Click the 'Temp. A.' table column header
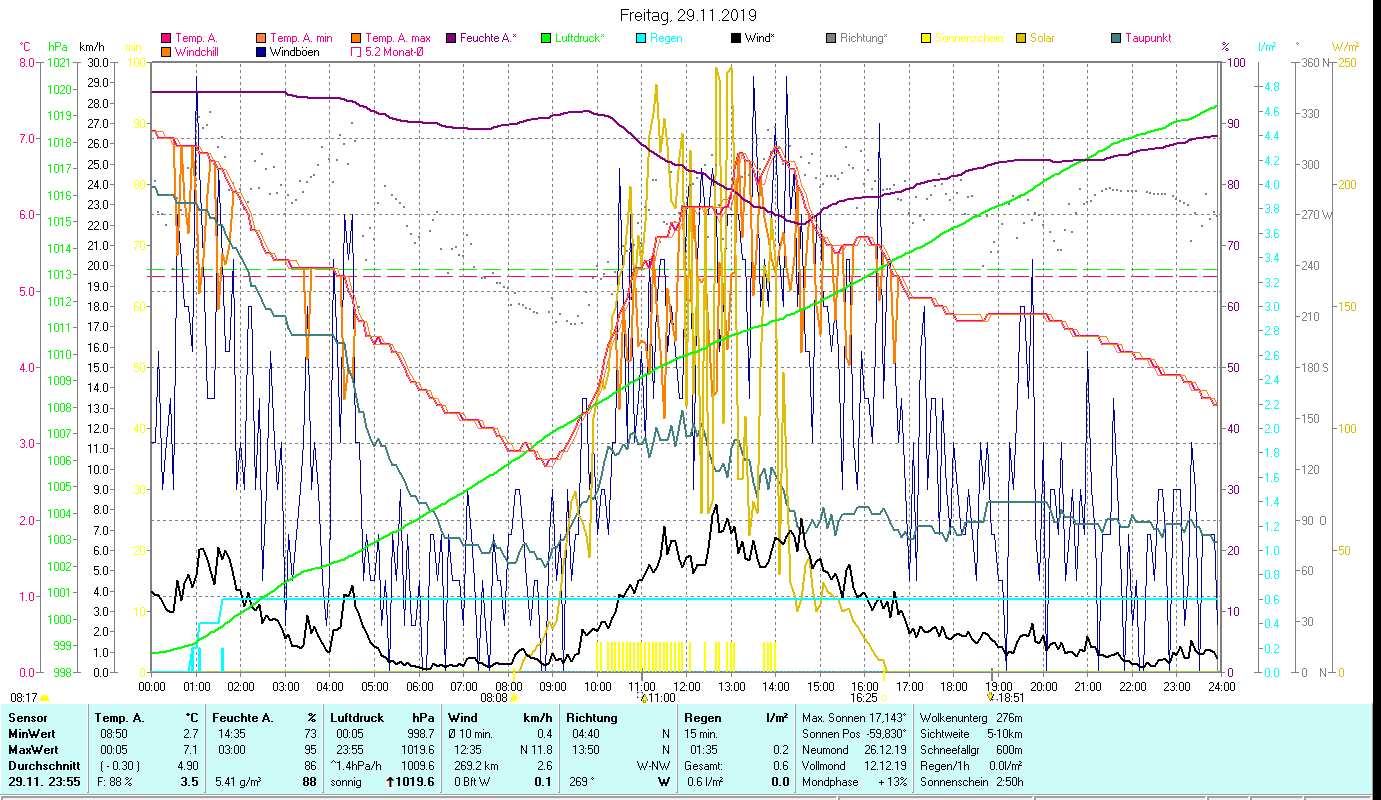This screenshot has width=1381, height=800. 119,718
